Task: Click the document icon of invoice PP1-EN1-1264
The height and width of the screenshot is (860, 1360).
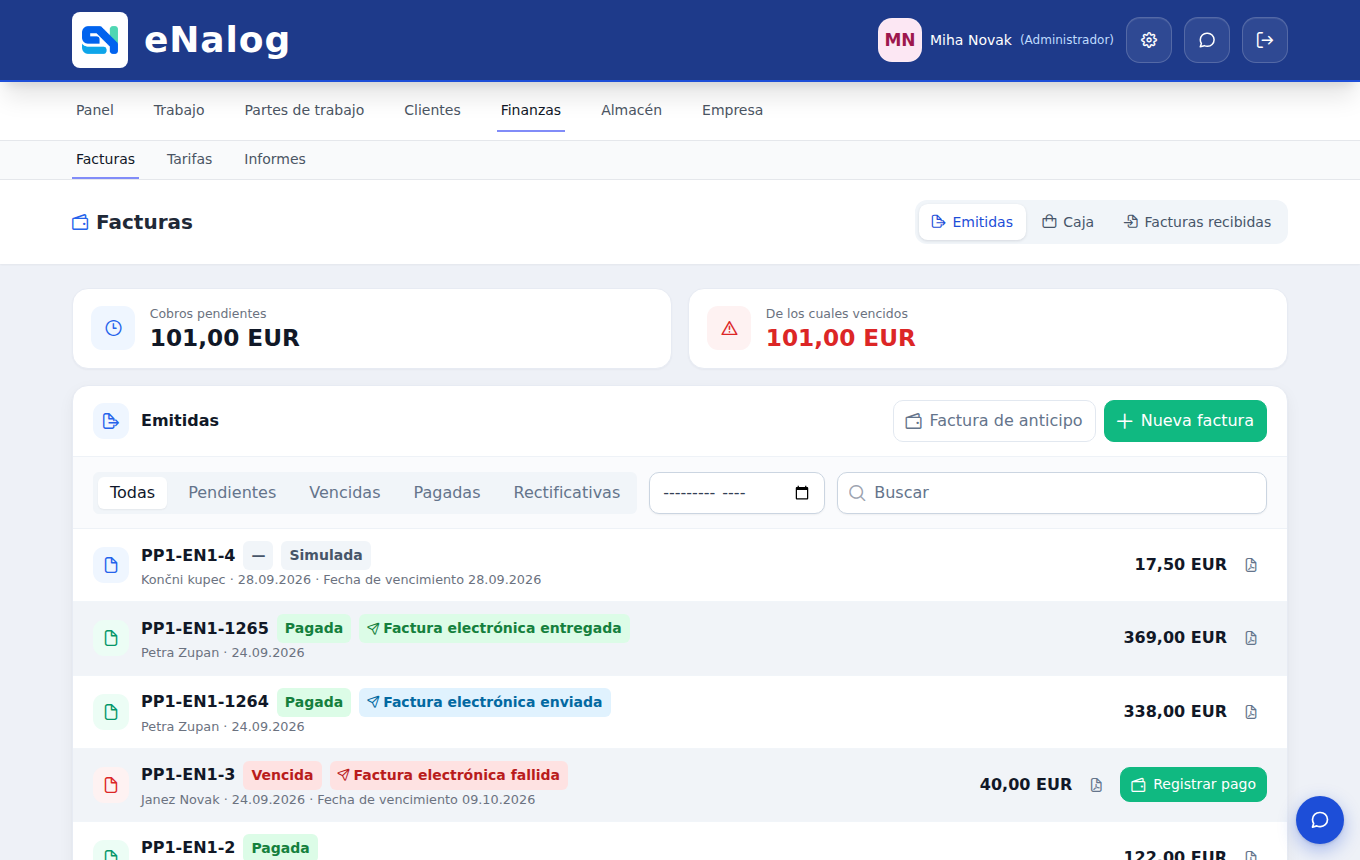Action: click(111, 712)
